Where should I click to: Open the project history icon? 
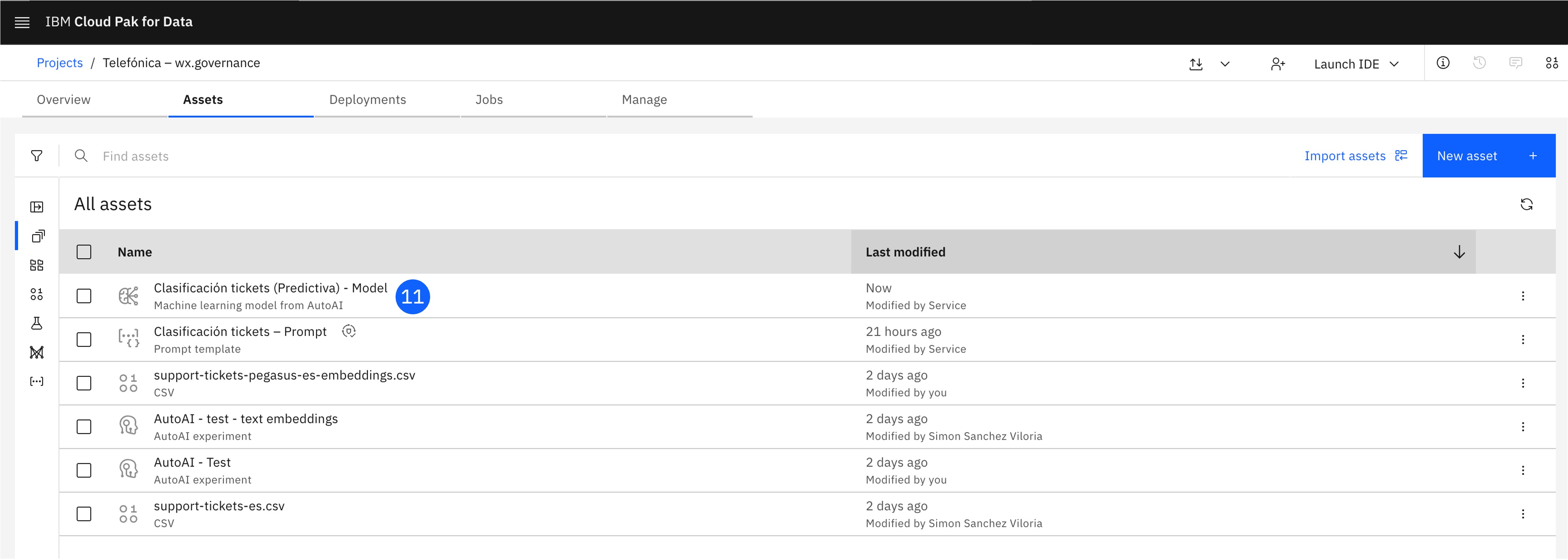[x=1479, y=63]
